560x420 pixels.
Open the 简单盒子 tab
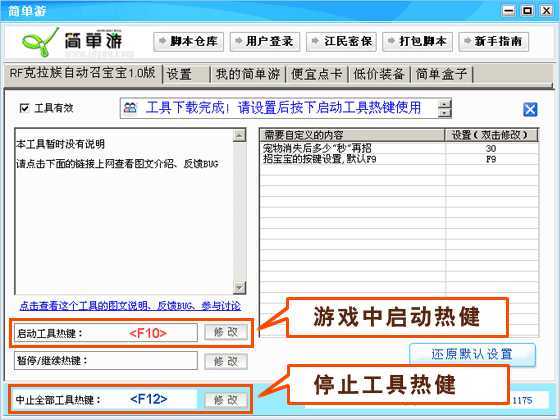(x=441, y=74)
